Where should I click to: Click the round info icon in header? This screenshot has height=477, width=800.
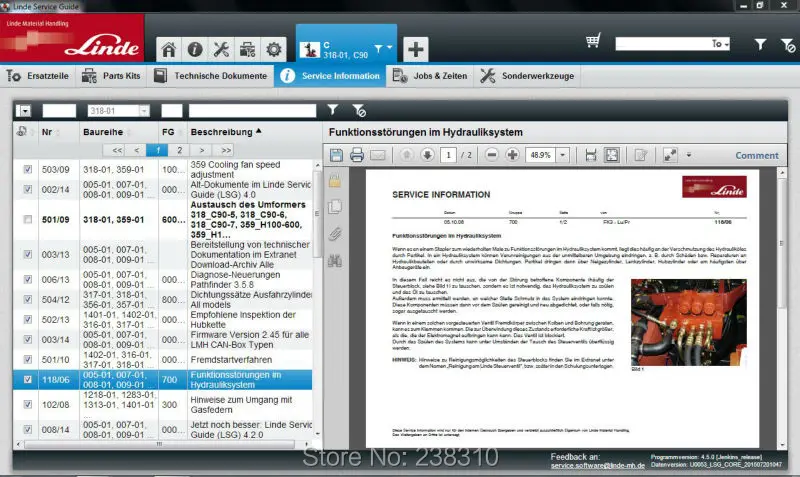[x=195, y=49]
